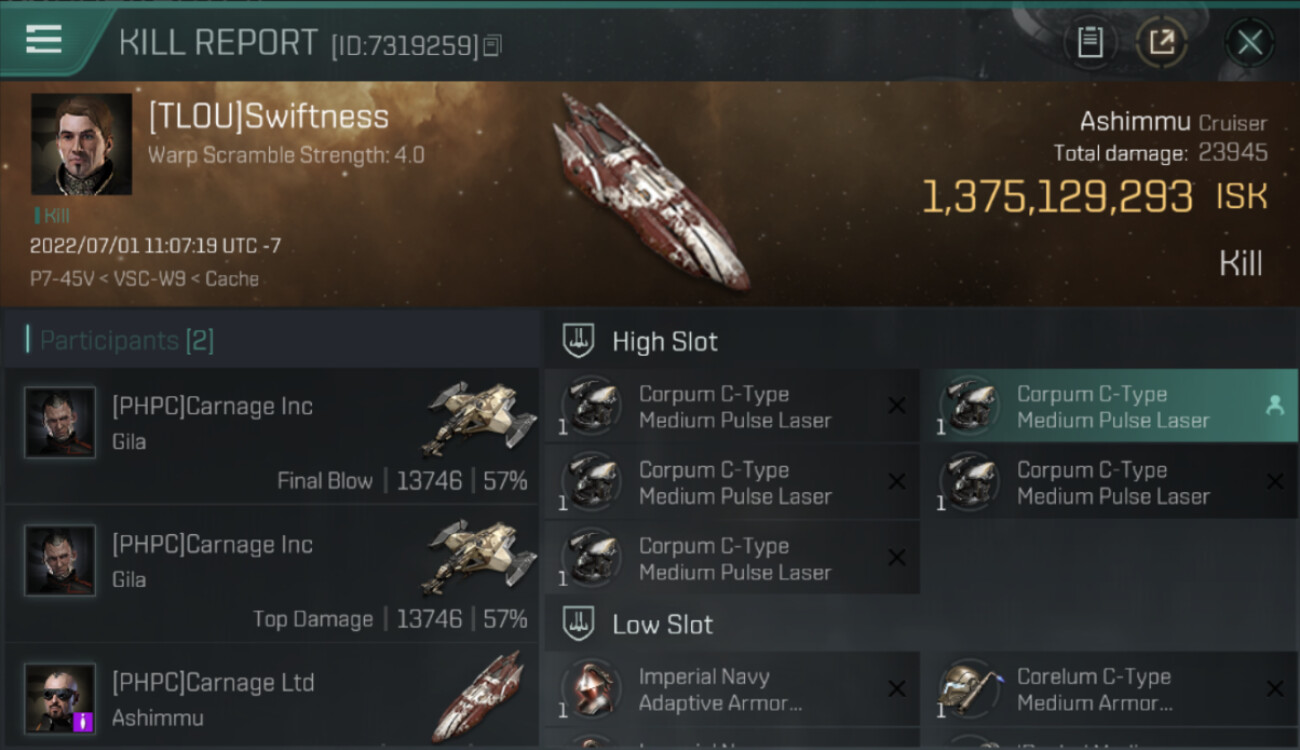Select the Top Damage Gila participant
Viewport: 1300px width, 750px height.
pos(270,574)
